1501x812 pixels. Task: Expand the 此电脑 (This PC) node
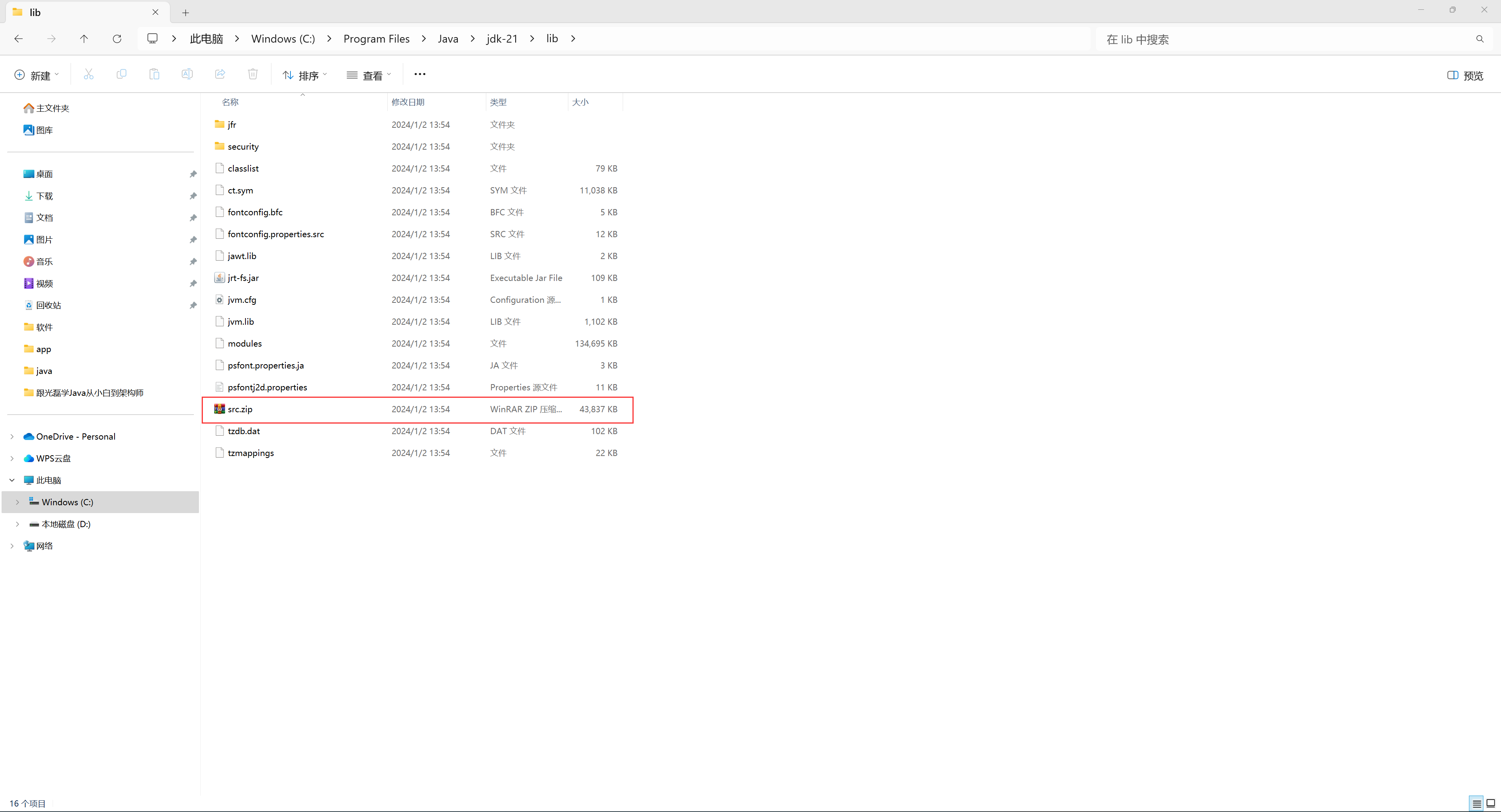[10, 480]
